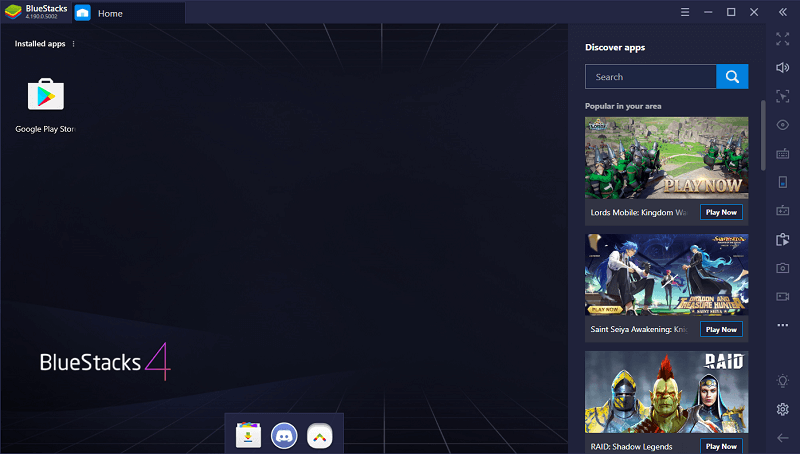This screenshot has width=800, height=454.
Task: Maximize the BlueStacks window
Action: click(x=731, y=12)
